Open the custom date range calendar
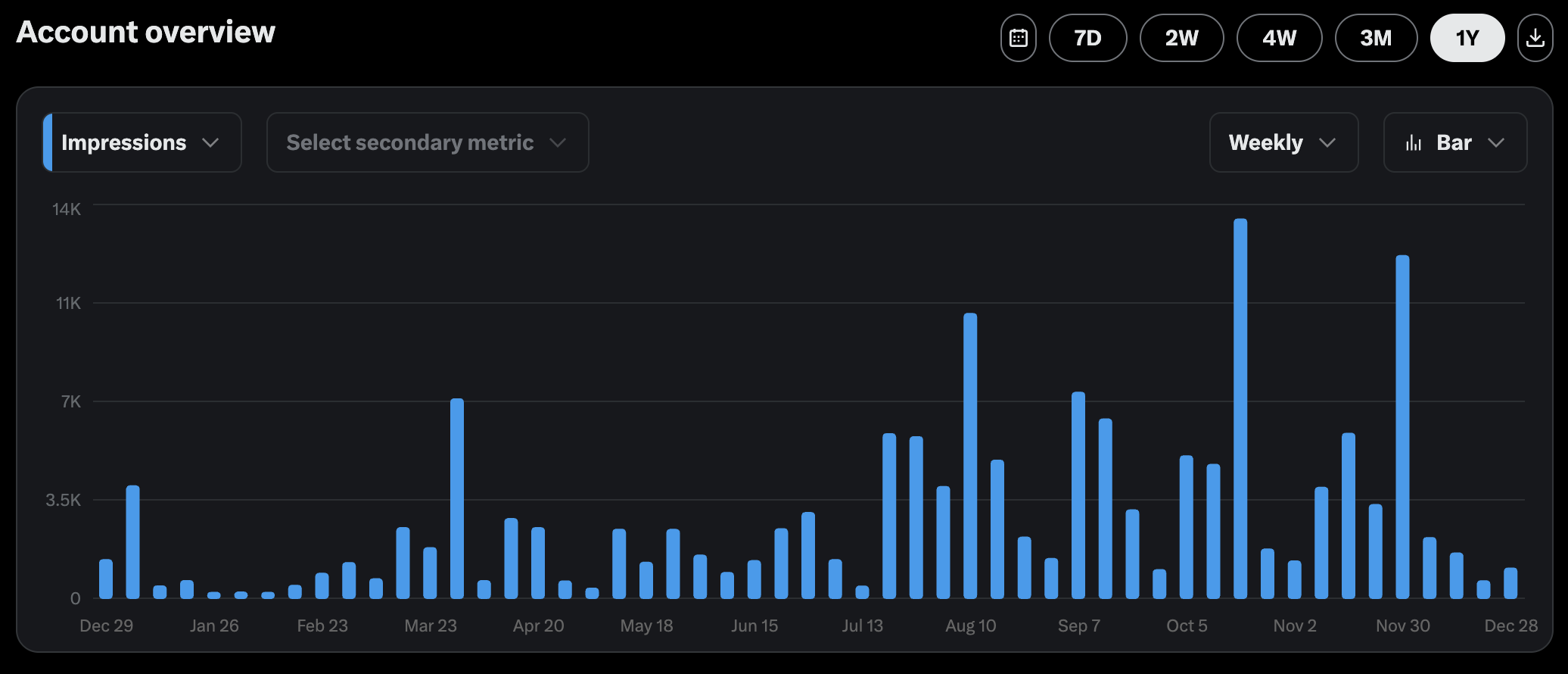This screenshot has width=1568, height=674. tap(1018, 38)
